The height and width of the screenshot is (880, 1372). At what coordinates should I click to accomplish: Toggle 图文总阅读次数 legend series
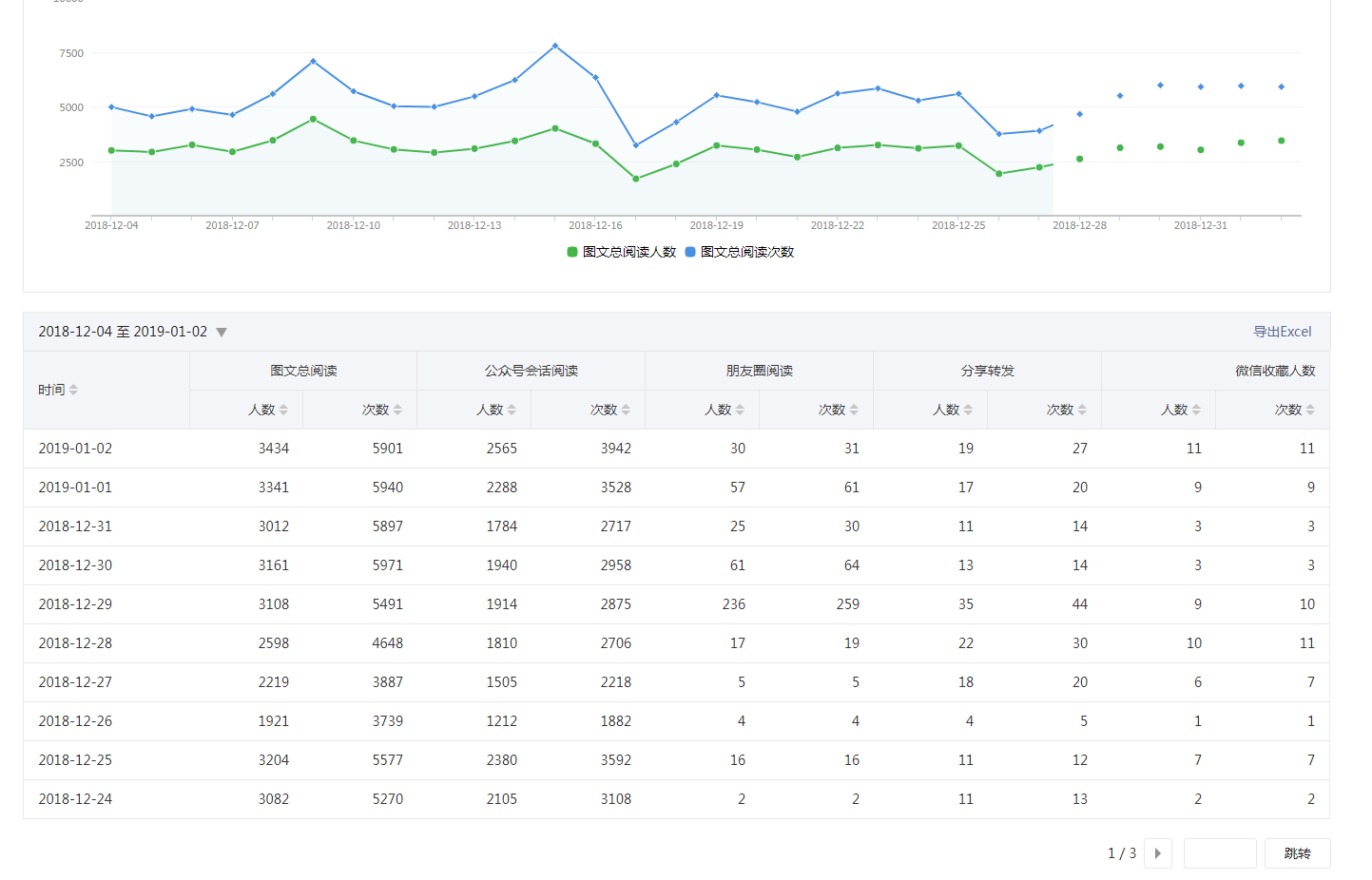(740, 252)
